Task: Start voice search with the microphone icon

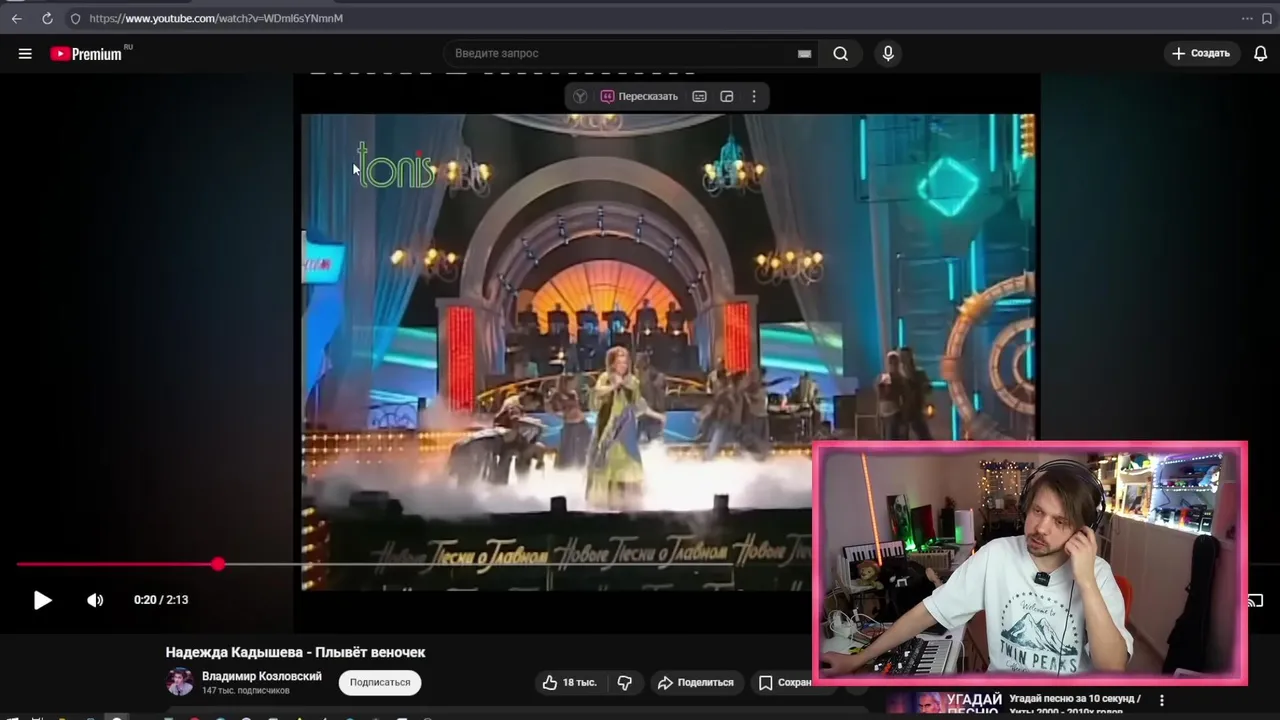Action: click(888, 54)
